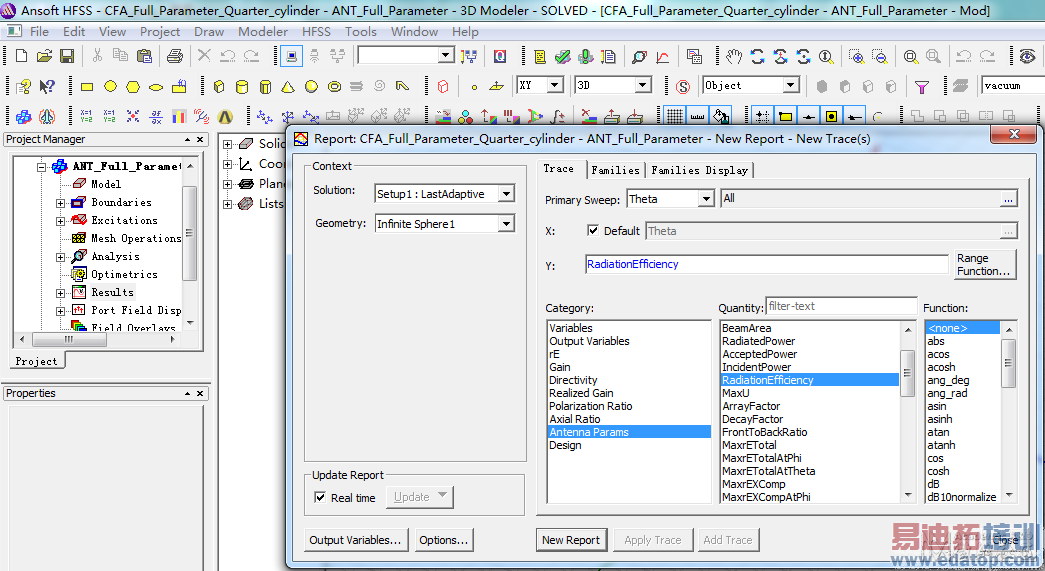The image size is (1045, 571).
Task: Click the Draw box tool
Action: coord(219,87)
